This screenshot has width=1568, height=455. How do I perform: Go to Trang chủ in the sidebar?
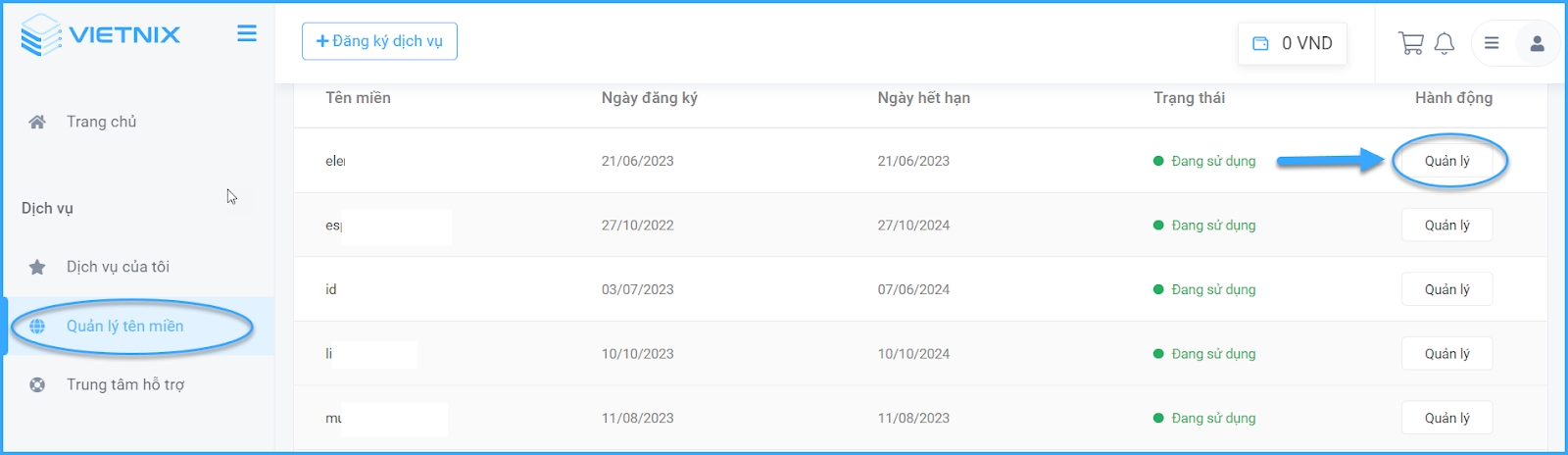coord(101,123)
